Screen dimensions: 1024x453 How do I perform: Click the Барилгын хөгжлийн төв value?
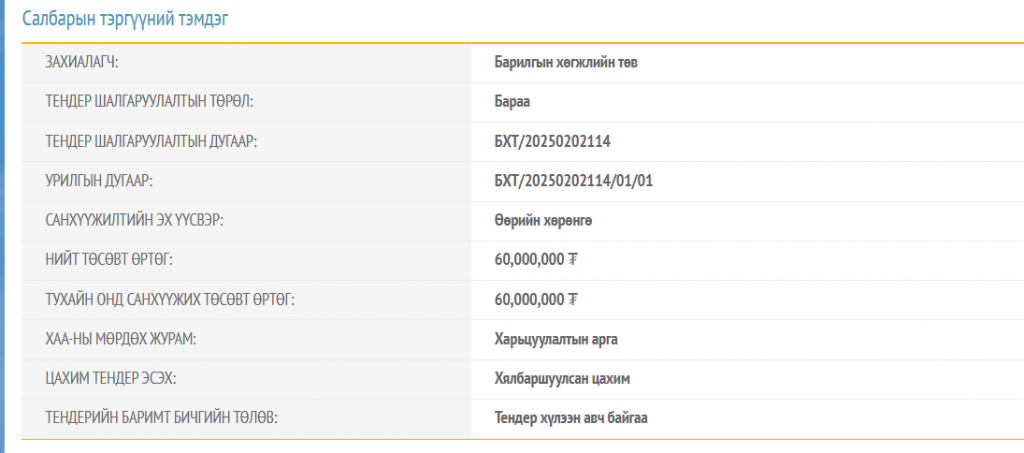565,62
